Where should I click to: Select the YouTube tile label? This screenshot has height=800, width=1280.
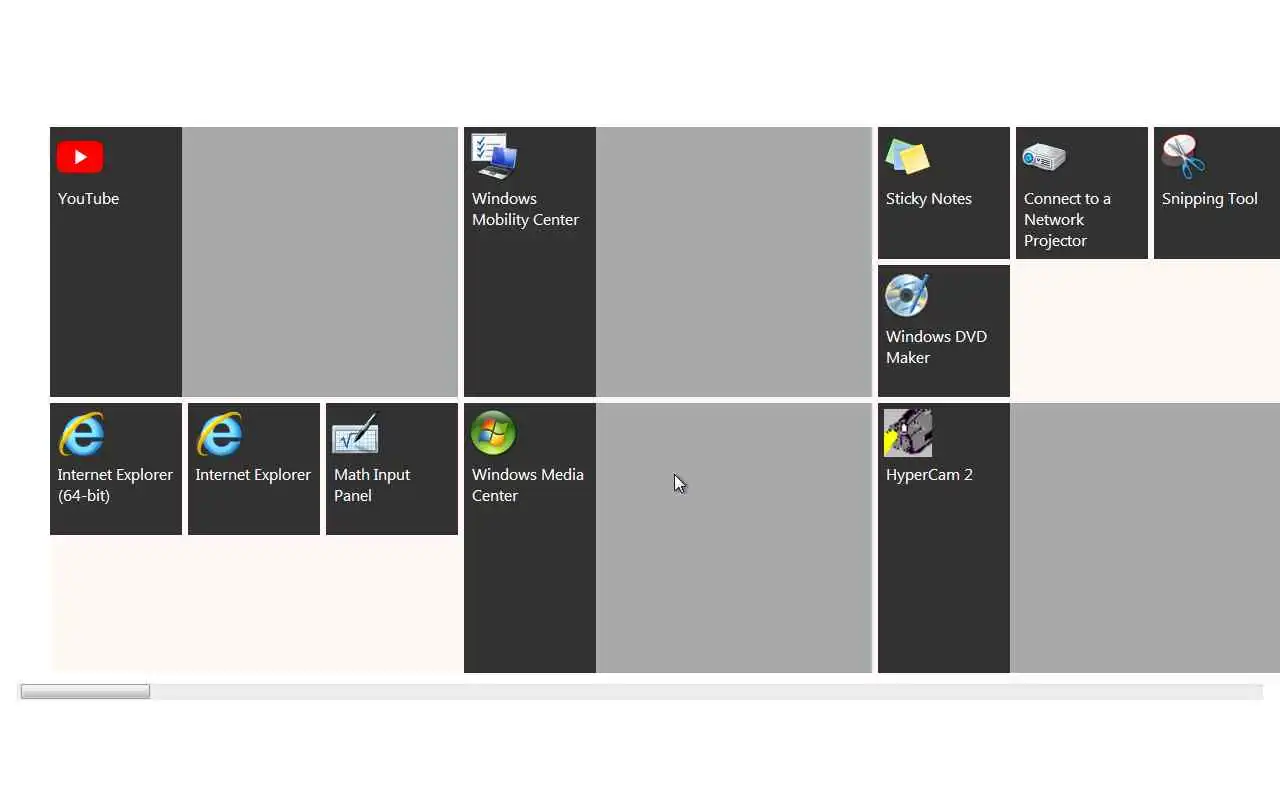coord(88,199)
